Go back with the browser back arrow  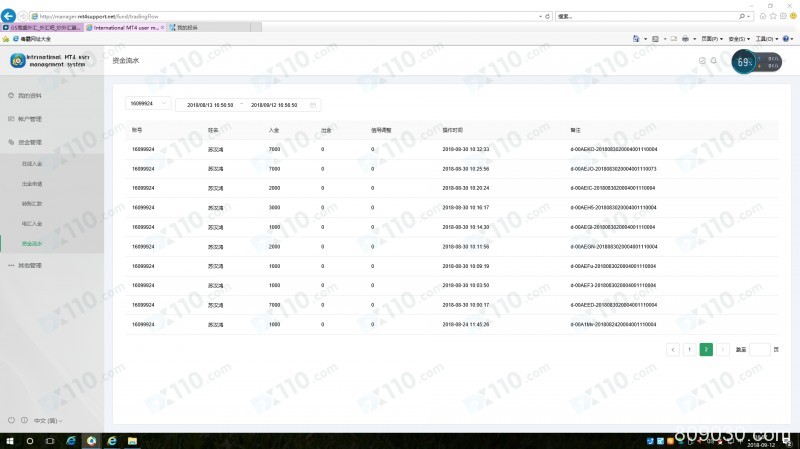point(8,16)
